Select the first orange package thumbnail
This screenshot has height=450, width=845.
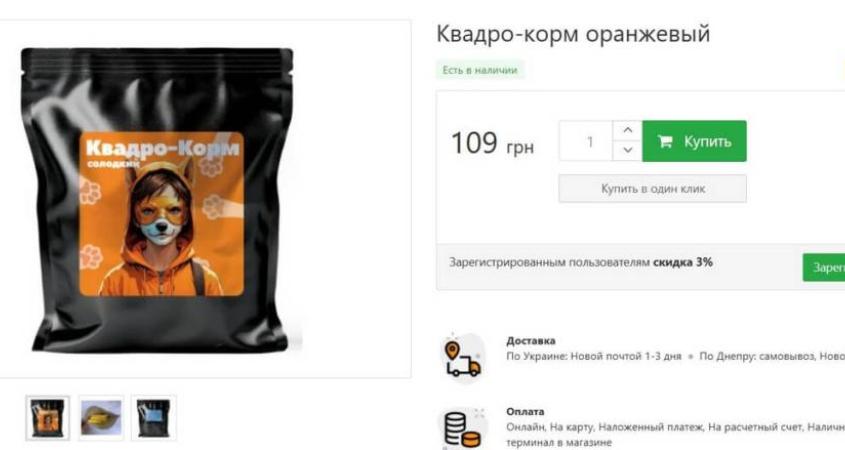tap(47, 418)
